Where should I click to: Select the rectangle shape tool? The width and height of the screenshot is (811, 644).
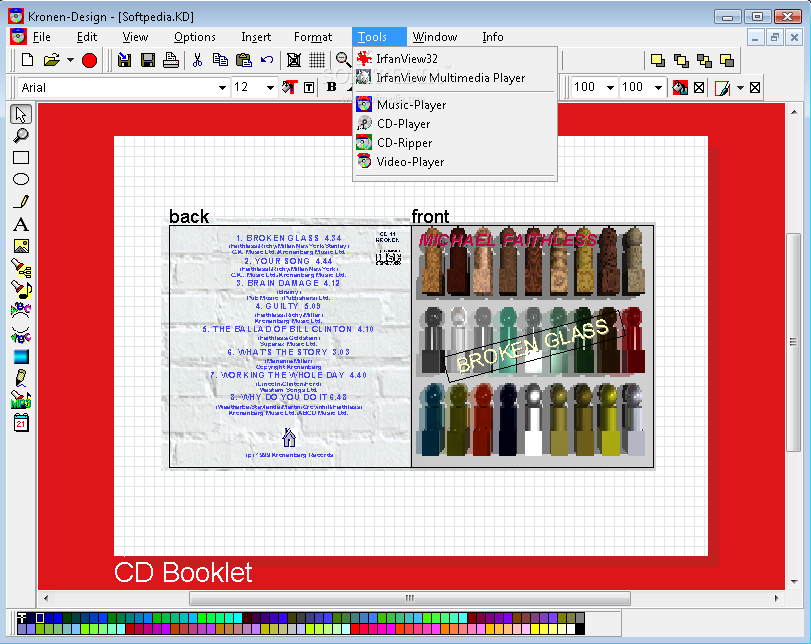(x=21, y=157)
